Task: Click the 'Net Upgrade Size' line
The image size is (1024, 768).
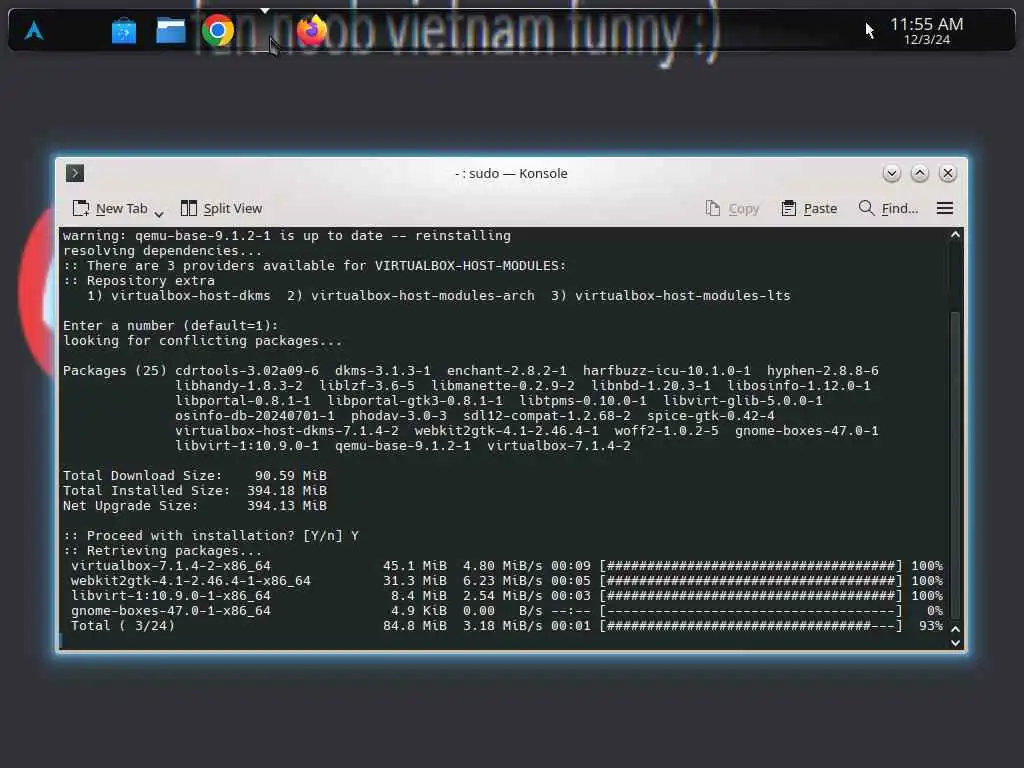Action: (195, 505)
